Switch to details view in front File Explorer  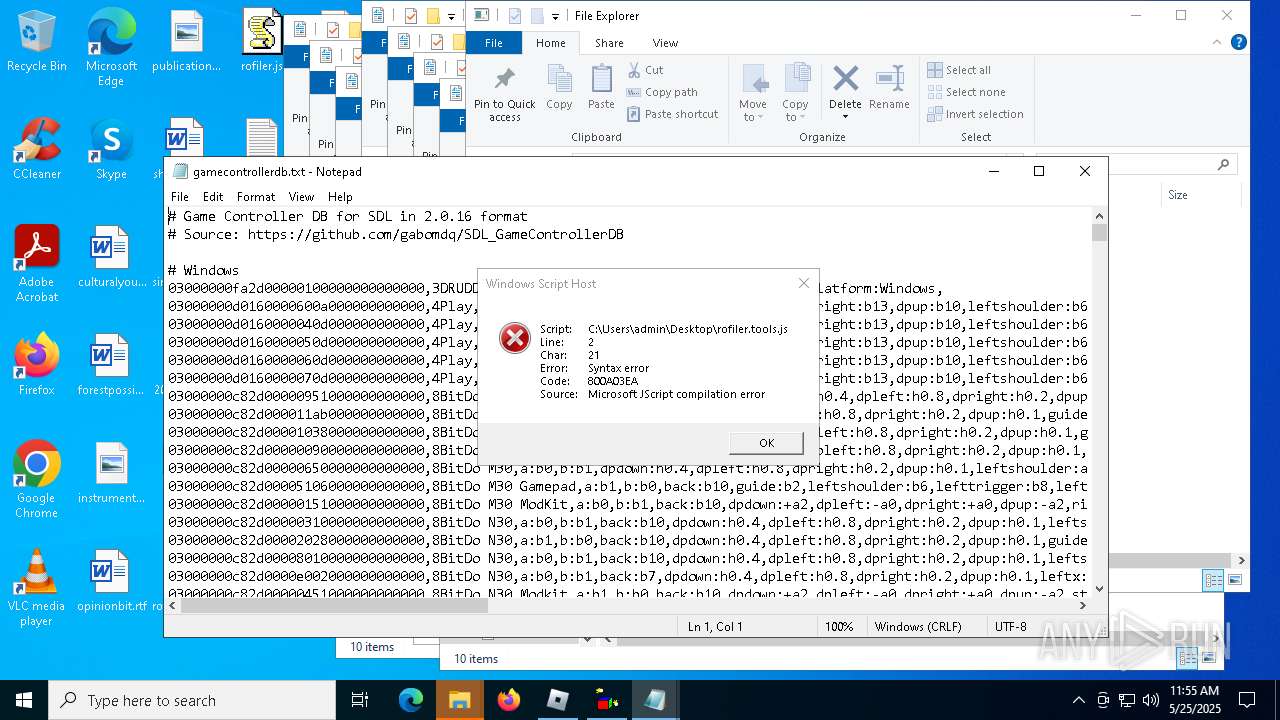pyautogui.click(x=1213, y=580)
